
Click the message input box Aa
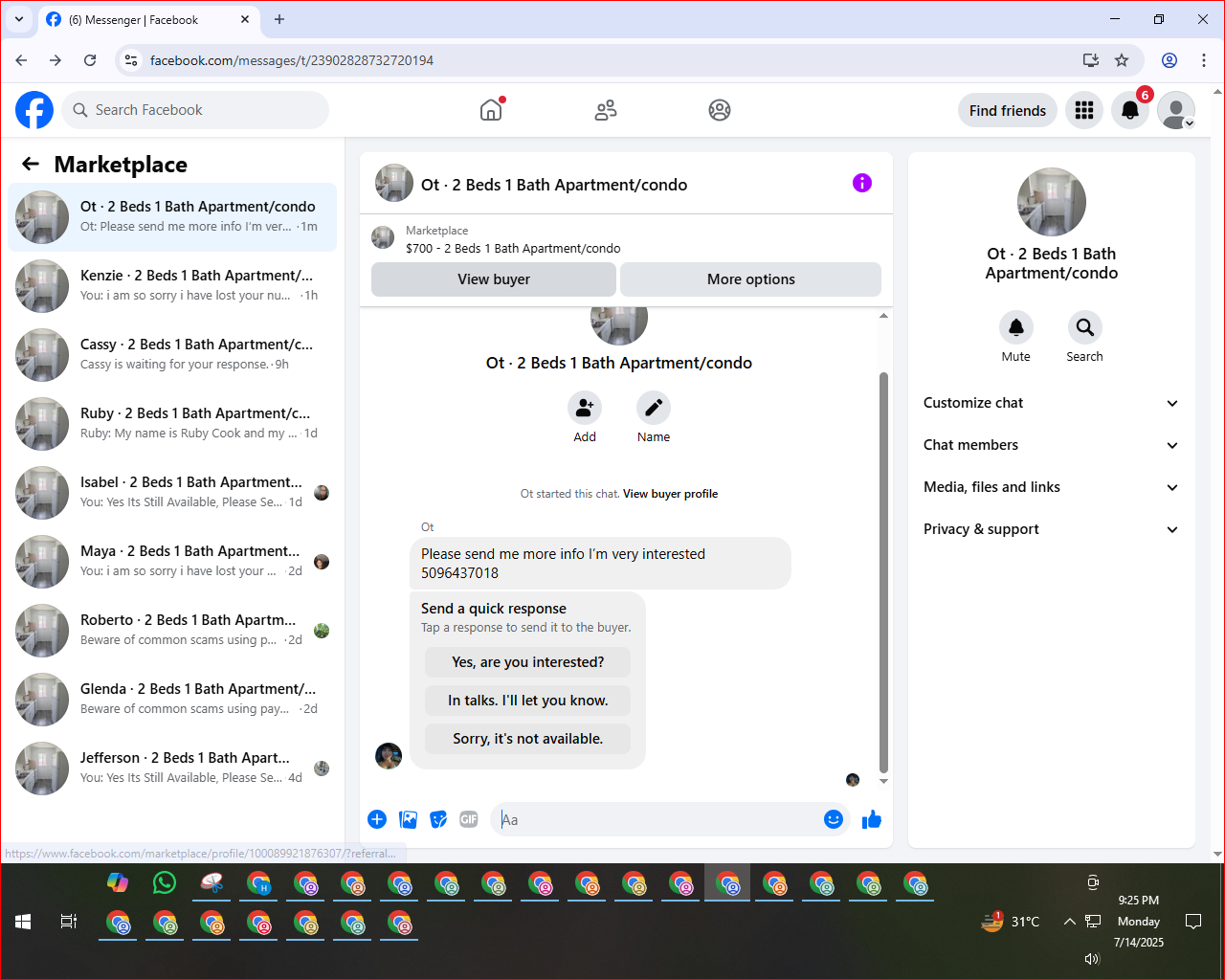point(658,819)
